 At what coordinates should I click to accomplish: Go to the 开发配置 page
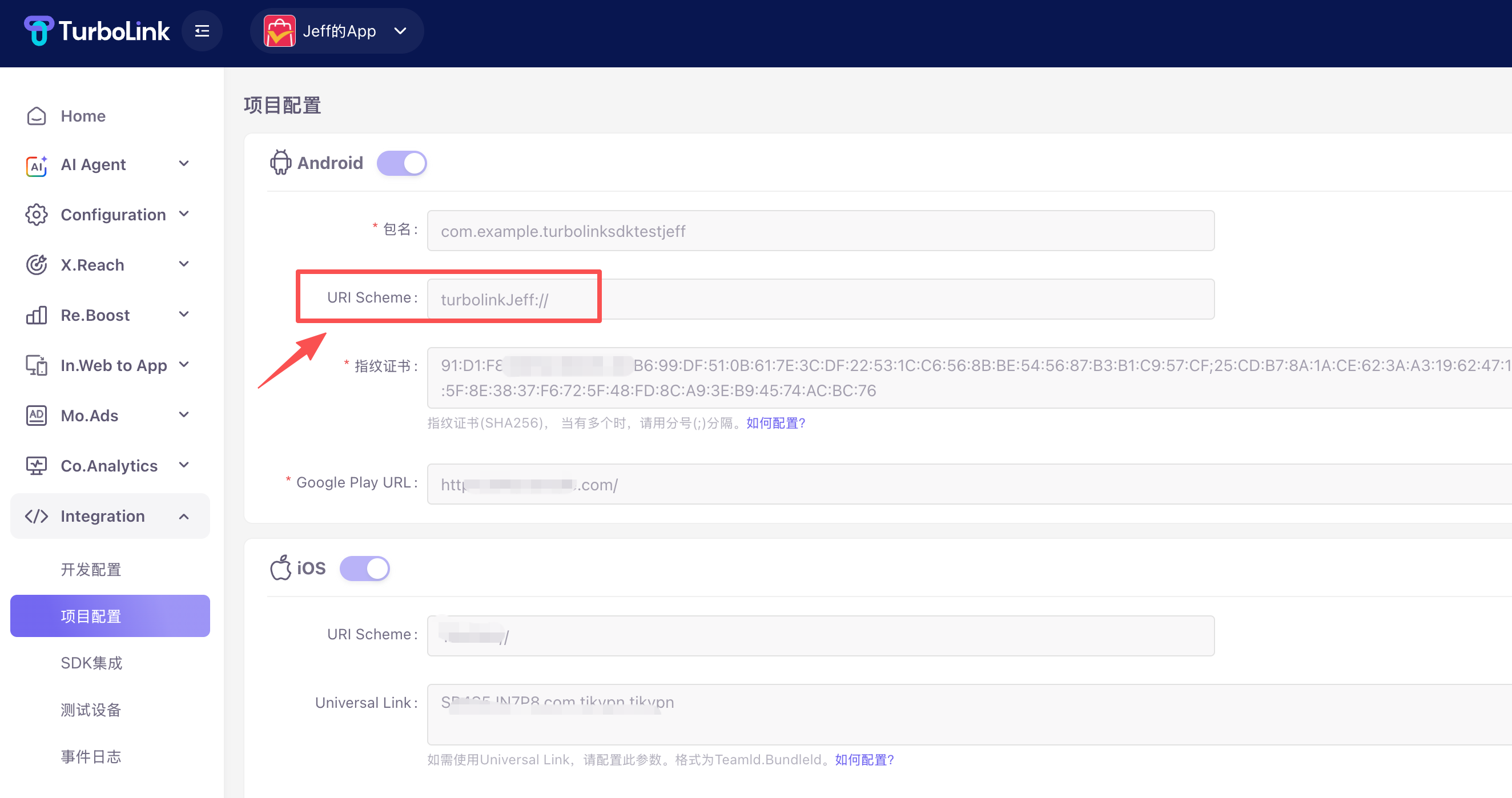(91, 569)
